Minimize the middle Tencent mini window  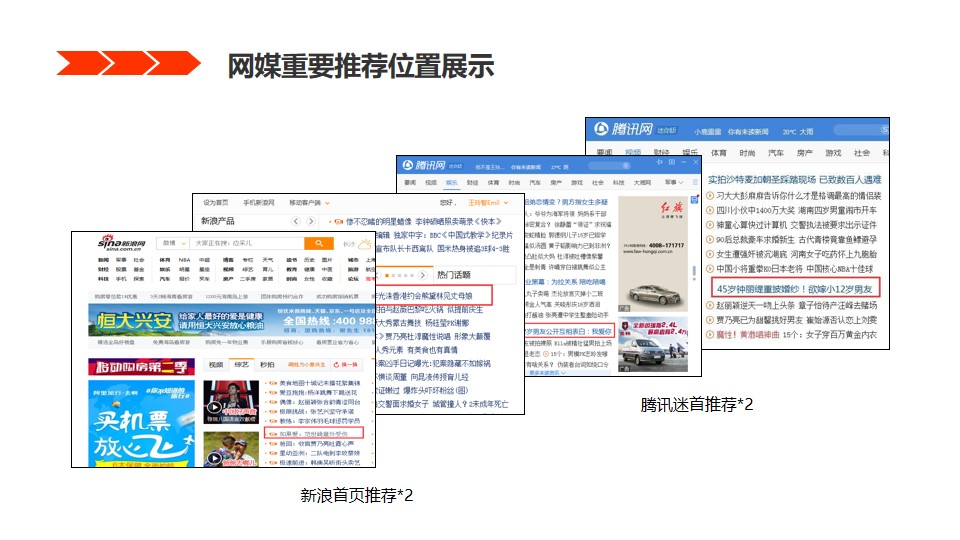(684, 162)
